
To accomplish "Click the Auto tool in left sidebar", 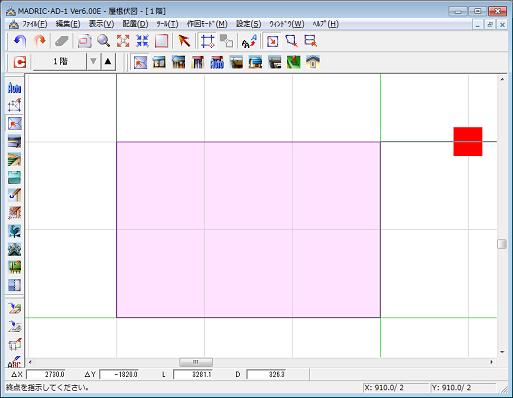I will click(14, 88).
